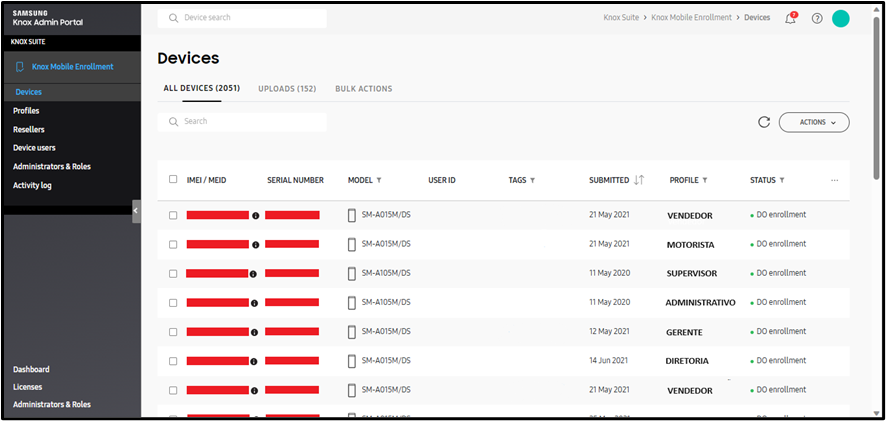Click the SERIAL NUMBER column header

[296, 180]
